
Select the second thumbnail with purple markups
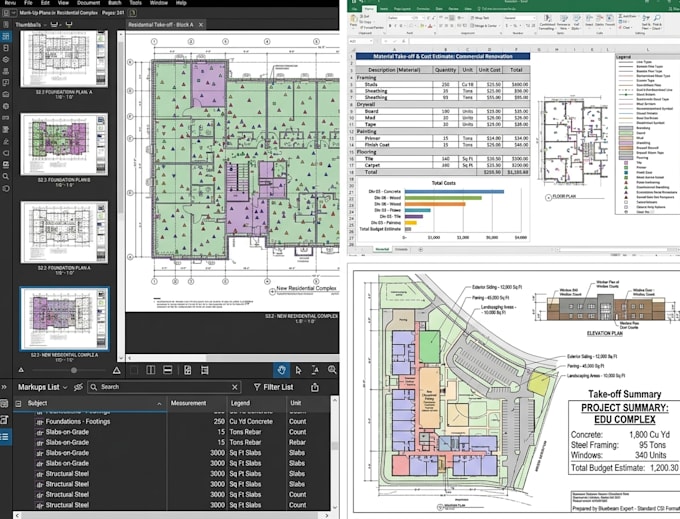(64, 145)
